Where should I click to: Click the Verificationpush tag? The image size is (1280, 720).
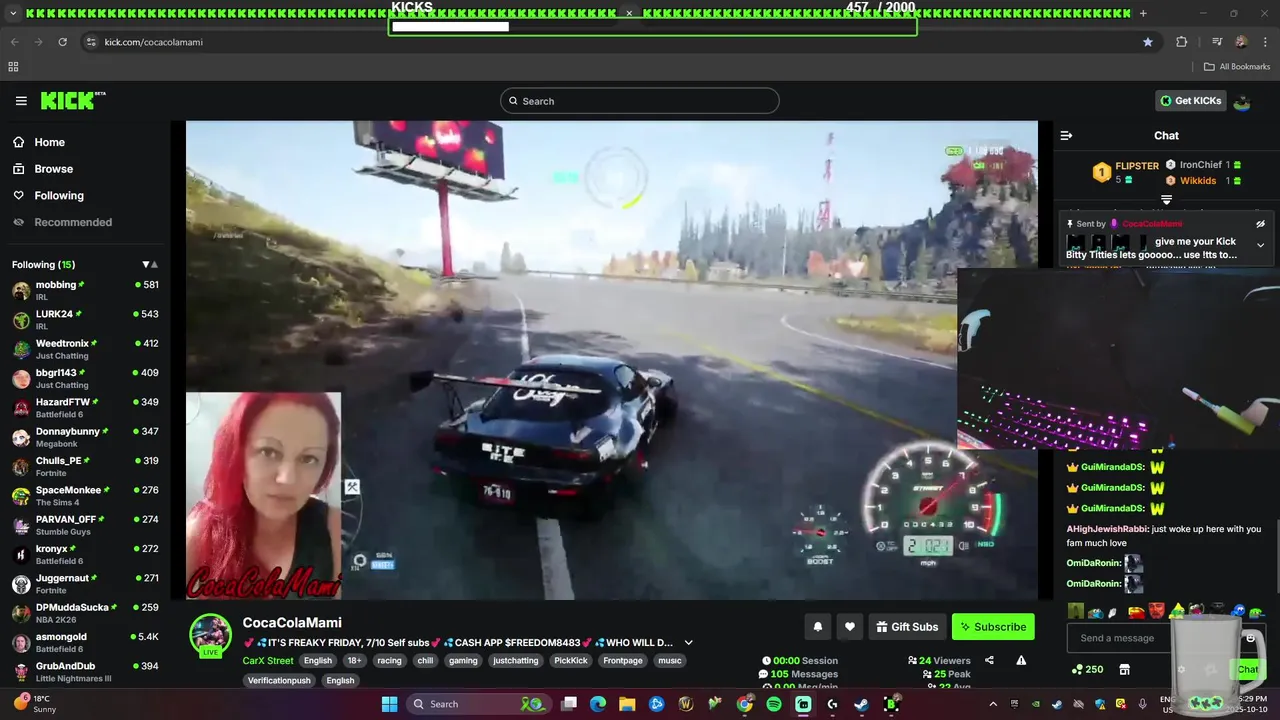click(x=280, y=680)
